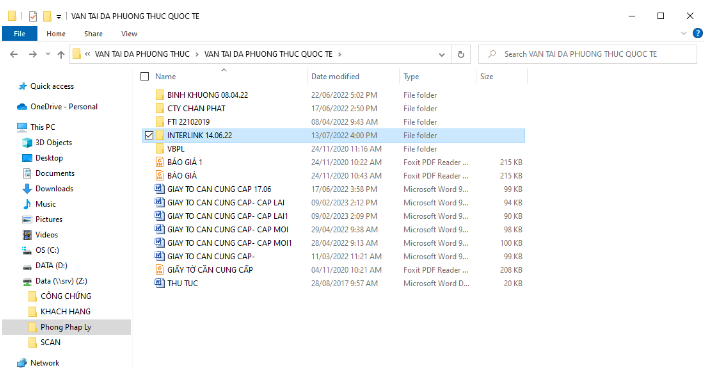Open the Downloads arrow icon

(x=27, y=189)
